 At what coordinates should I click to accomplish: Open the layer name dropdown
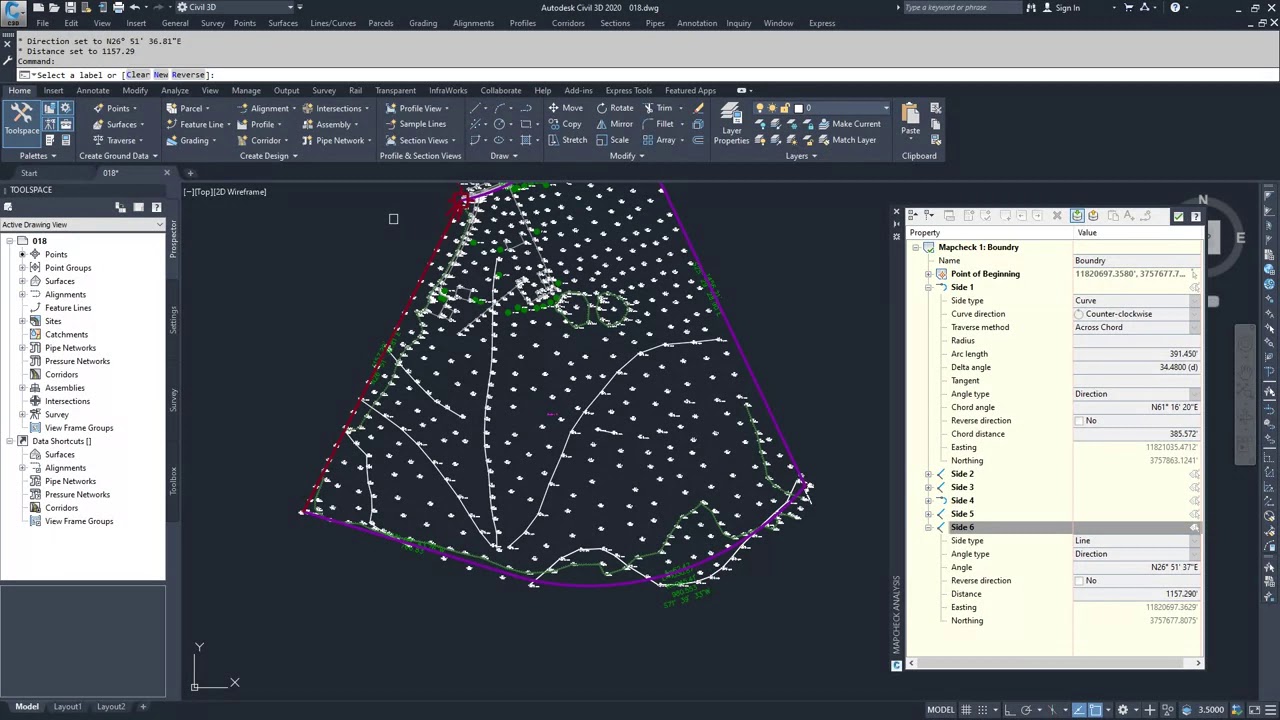886,108
